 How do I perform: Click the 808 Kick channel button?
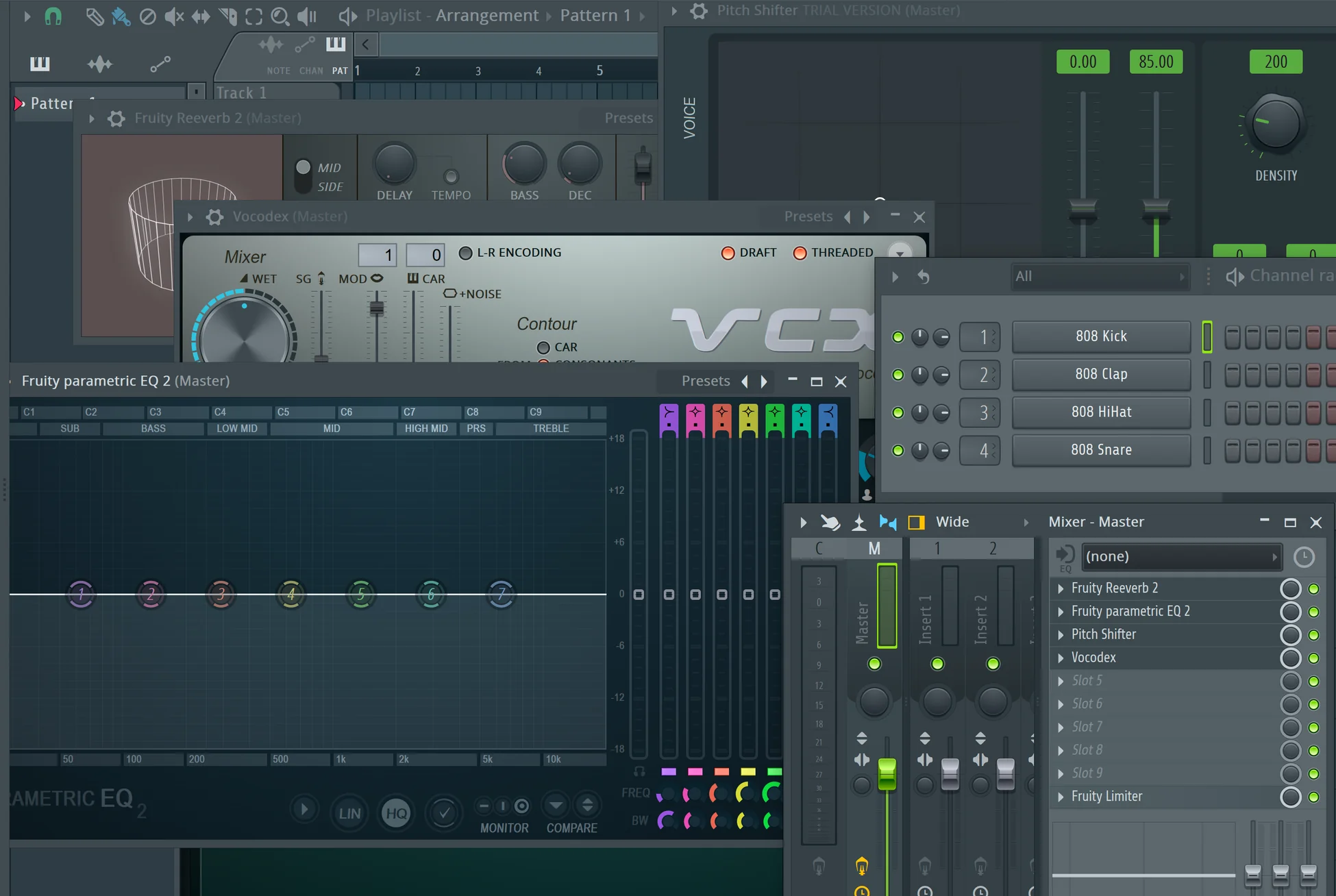[x=1101, y=337]
